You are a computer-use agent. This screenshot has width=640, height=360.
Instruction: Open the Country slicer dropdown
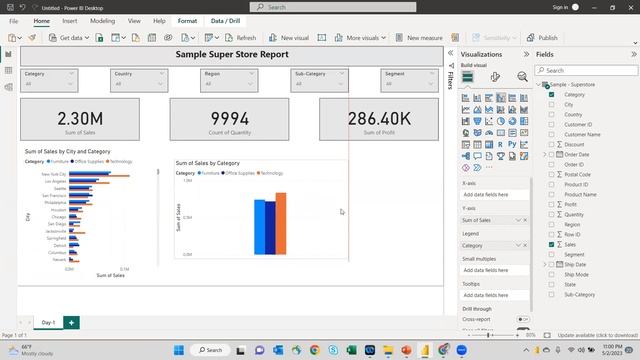coord(160,84)
